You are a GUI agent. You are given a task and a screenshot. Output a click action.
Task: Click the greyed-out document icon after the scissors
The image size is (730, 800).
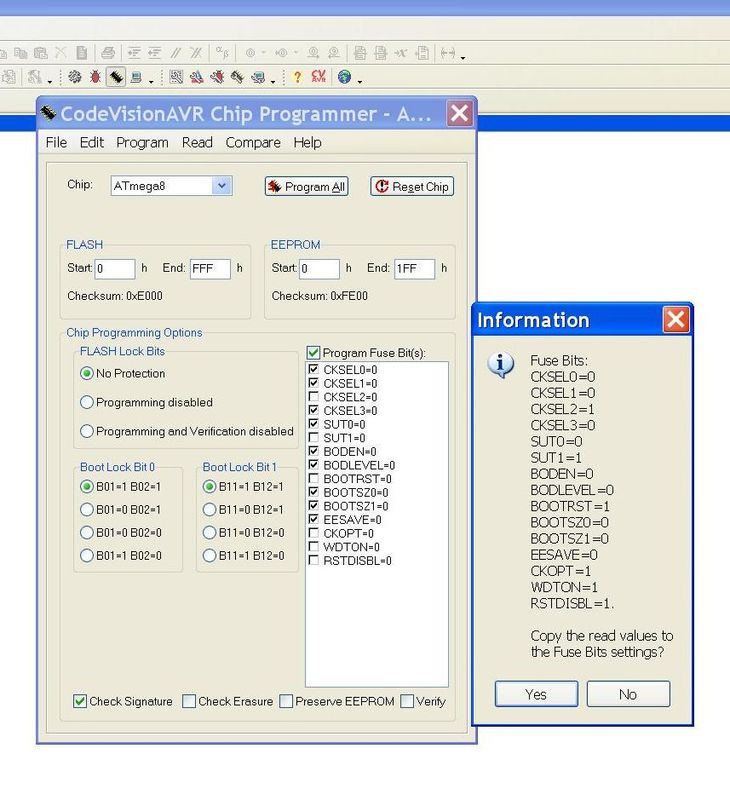tap(81, 53)
